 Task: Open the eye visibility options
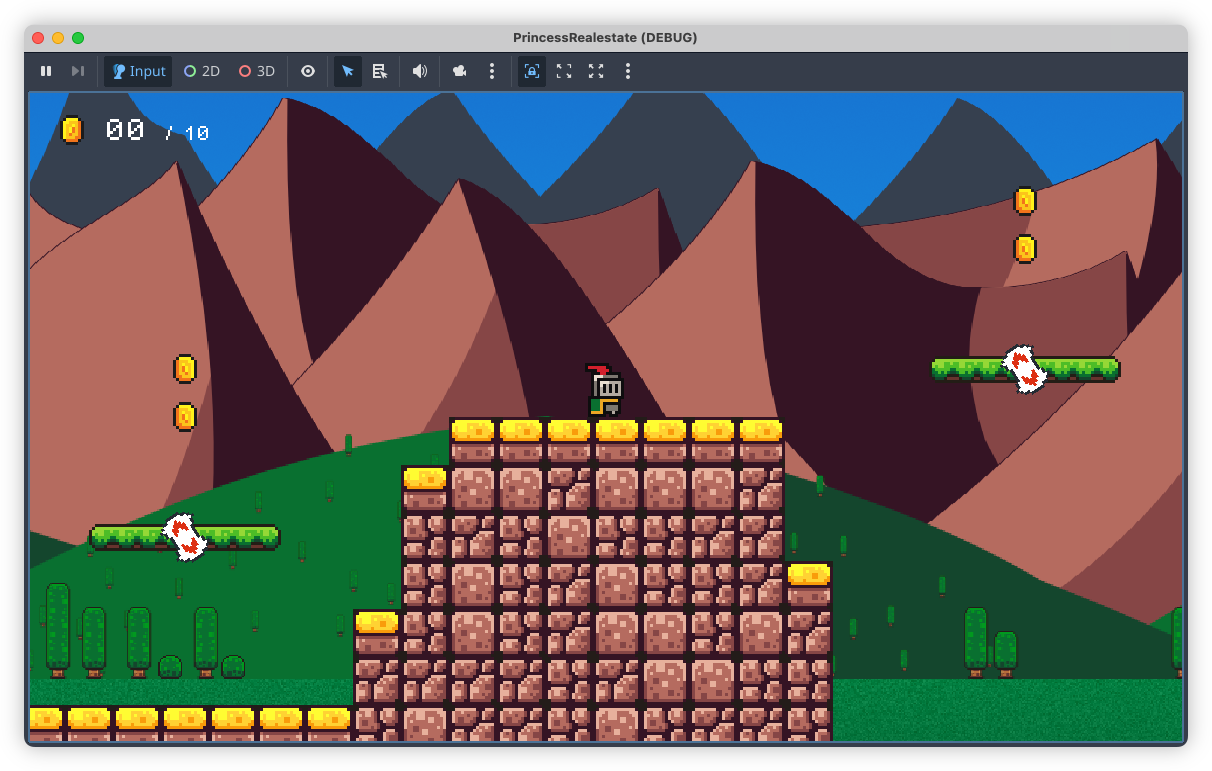click(x=308, y=71)
